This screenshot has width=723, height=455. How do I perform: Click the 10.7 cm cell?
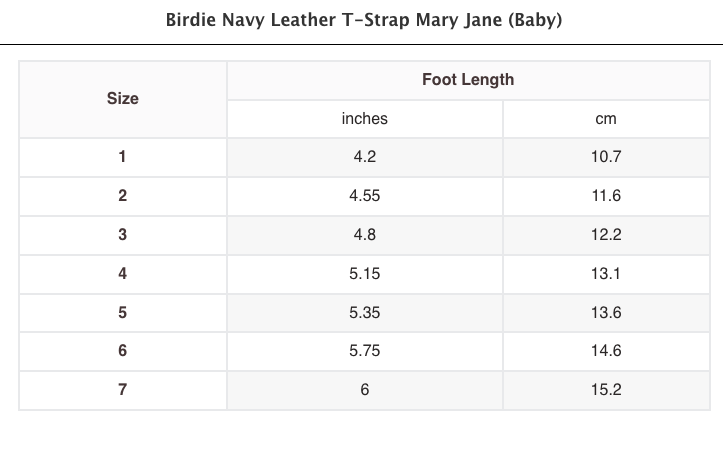[606, 157]
